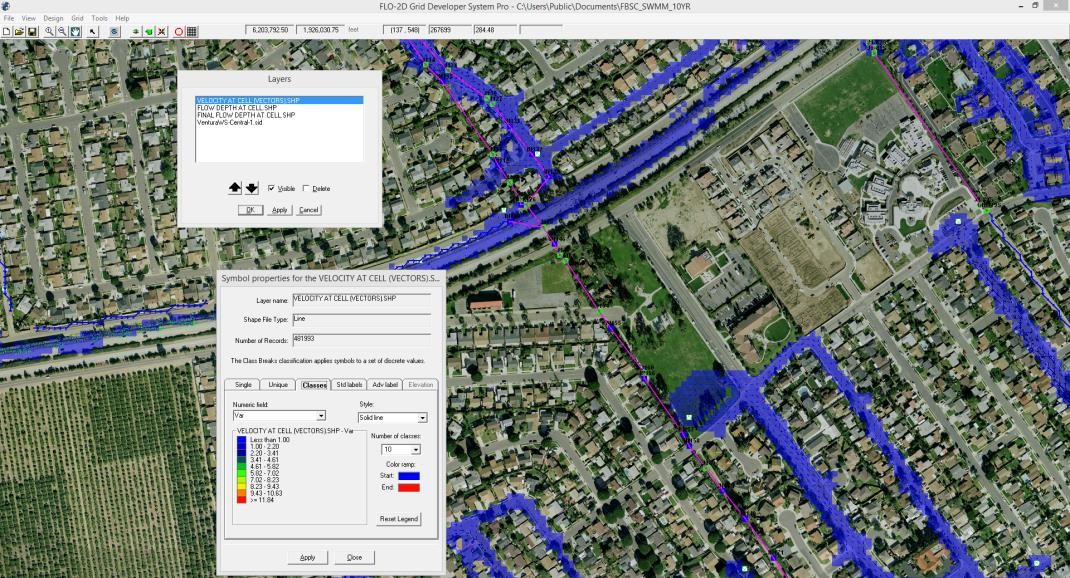
Task: Activate the Pan hand tool
Action: (74, 31)
